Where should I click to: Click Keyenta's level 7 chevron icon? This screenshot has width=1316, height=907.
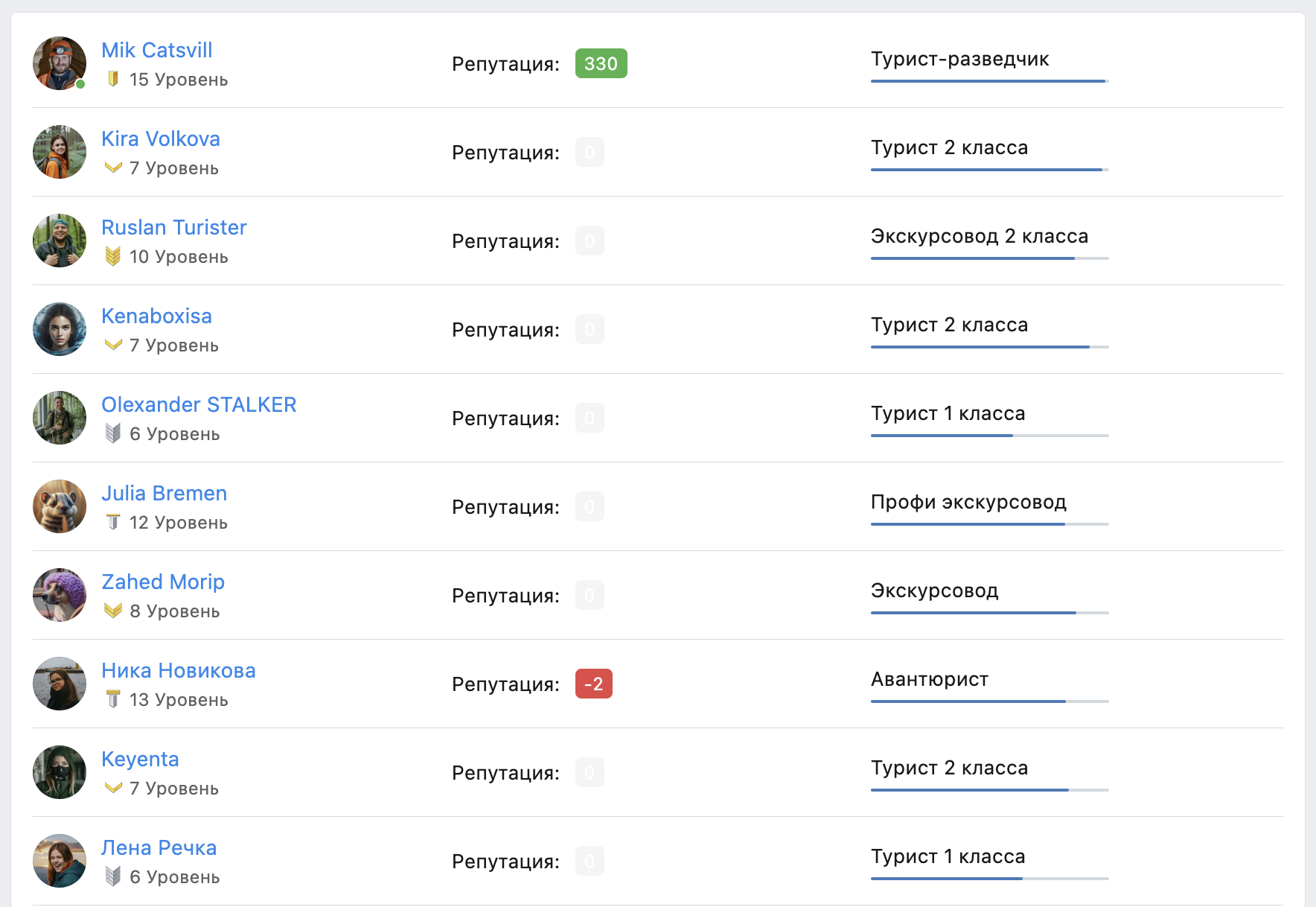tap(113, 788)
